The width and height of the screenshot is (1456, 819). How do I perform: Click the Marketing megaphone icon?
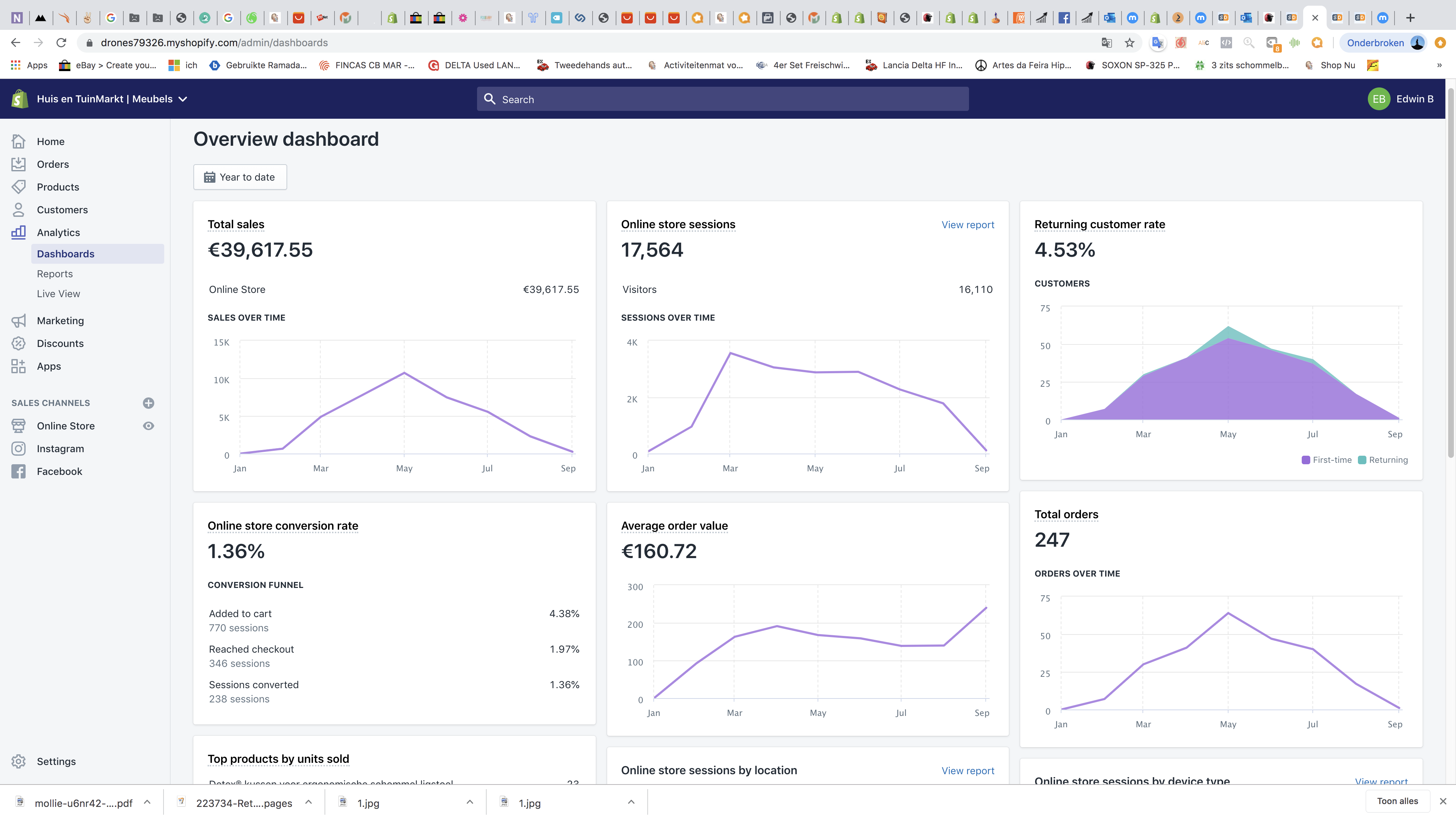[18, 321]
